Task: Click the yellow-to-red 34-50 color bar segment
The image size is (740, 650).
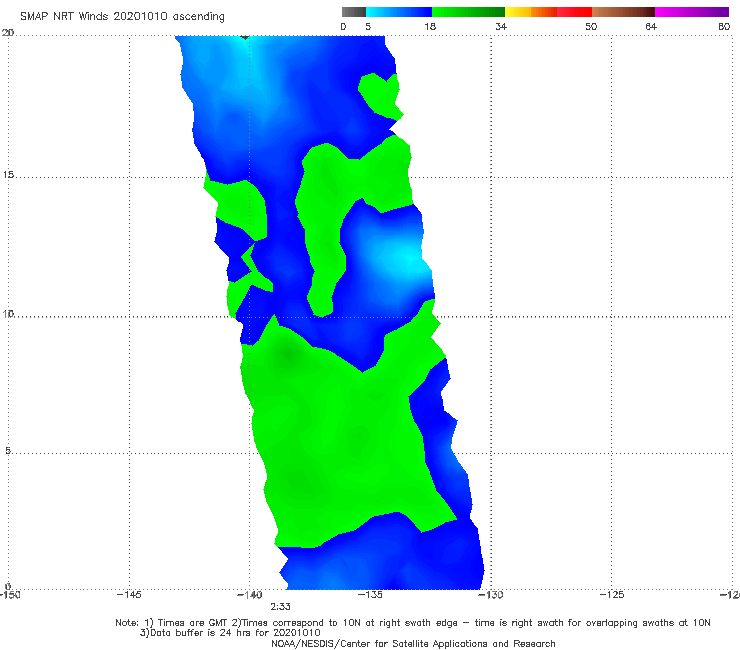Action: 548,12
